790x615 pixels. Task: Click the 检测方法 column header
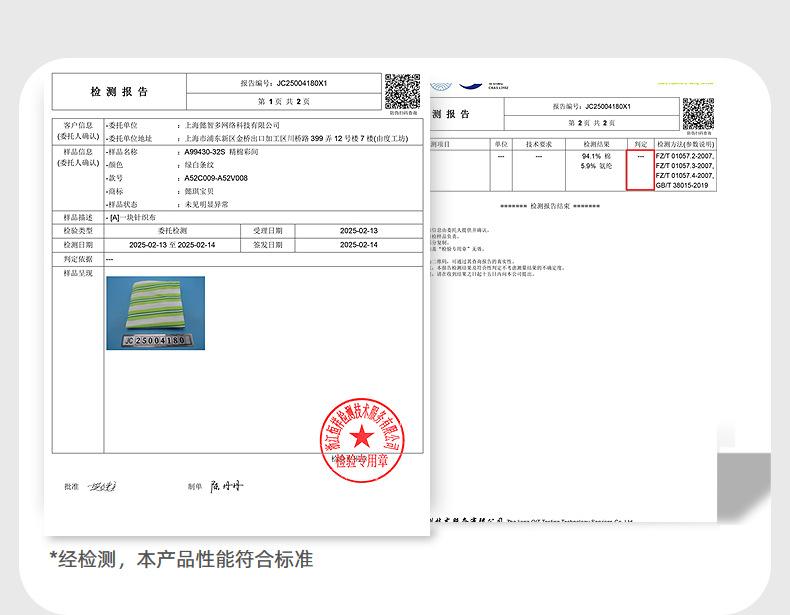(685, 144)
